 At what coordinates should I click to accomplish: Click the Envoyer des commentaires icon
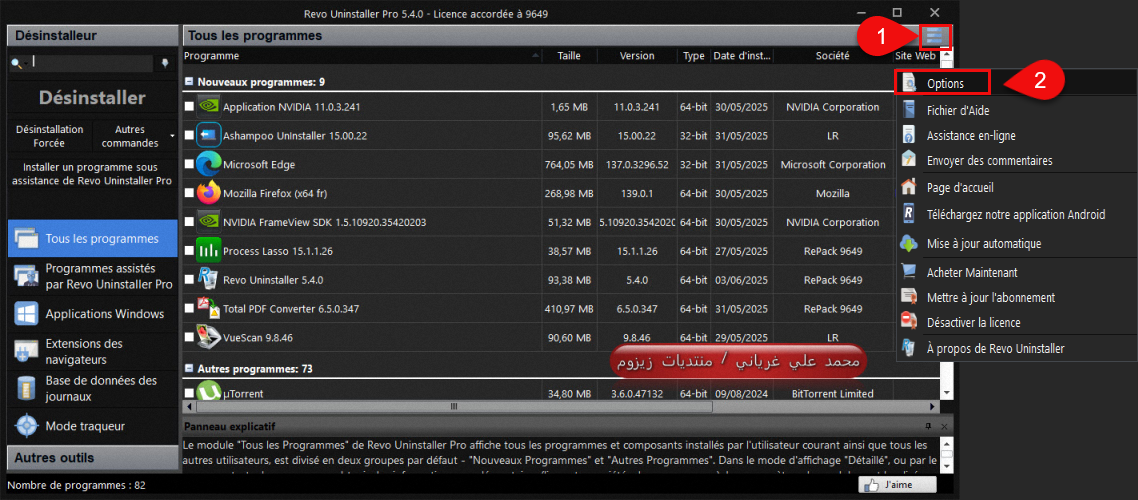tap(909, 160)
